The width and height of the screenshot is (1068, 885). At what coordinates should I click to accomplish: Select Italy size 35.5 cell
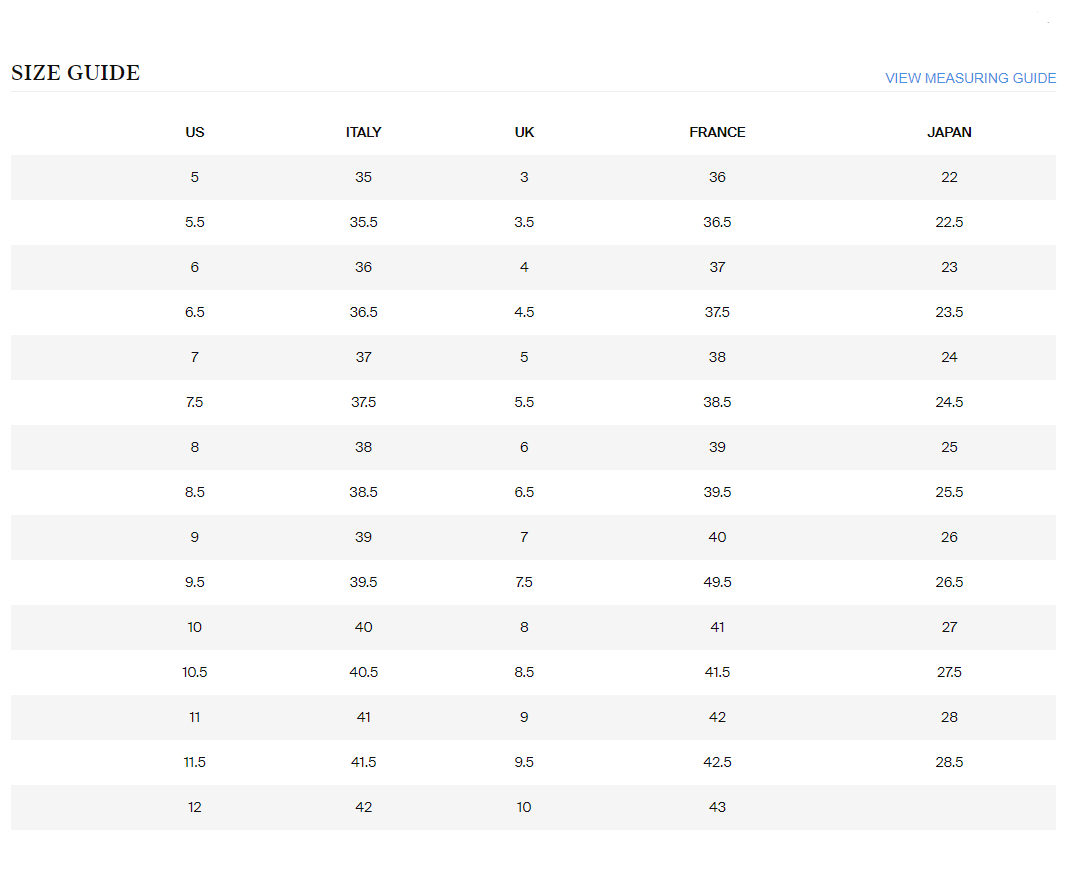363,222
